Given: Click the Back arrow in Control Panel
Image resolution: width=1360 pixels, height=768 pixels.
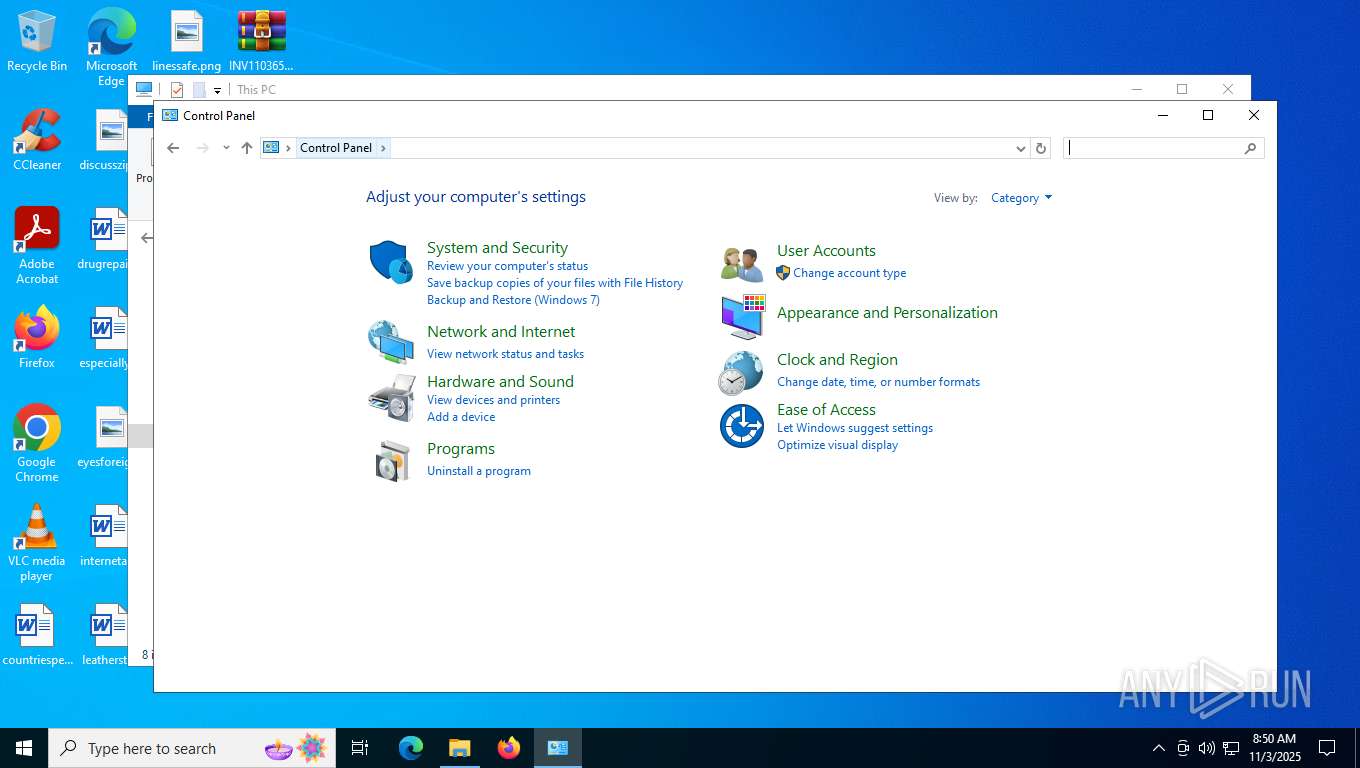Looking at the screenshot, I should pyautogui.click(x=173, y=148).
